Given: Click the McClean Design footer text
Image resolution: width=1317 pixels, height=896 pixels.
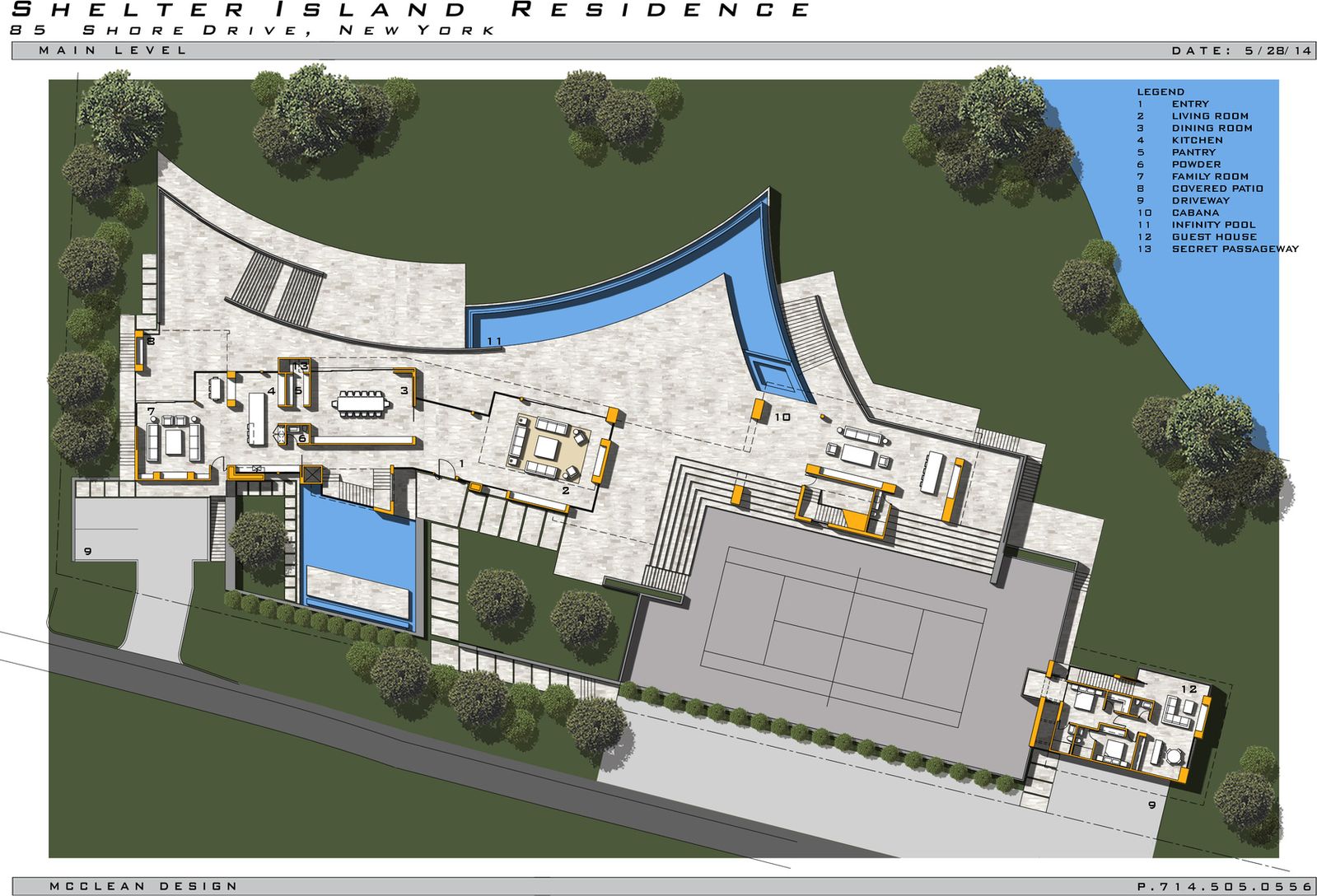Looking at the screenshot, I should 143,886.
